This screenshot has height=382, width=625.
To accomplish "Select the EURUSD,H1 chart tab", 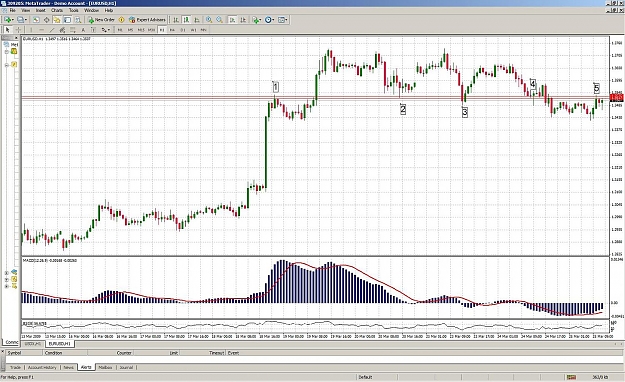I will (x=59, y=344).
